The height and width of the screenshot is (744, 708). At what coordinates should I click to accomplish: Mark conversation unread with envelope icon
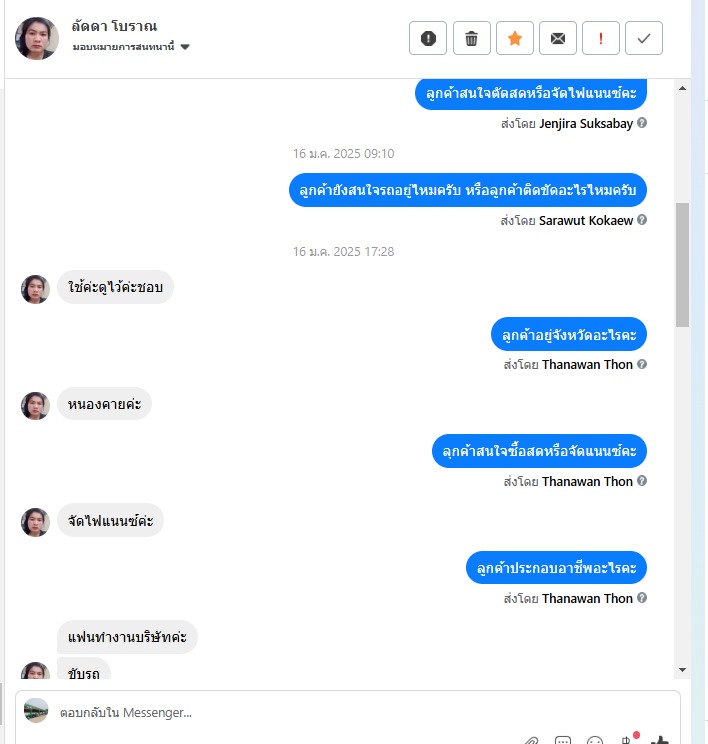pos(558,38)
